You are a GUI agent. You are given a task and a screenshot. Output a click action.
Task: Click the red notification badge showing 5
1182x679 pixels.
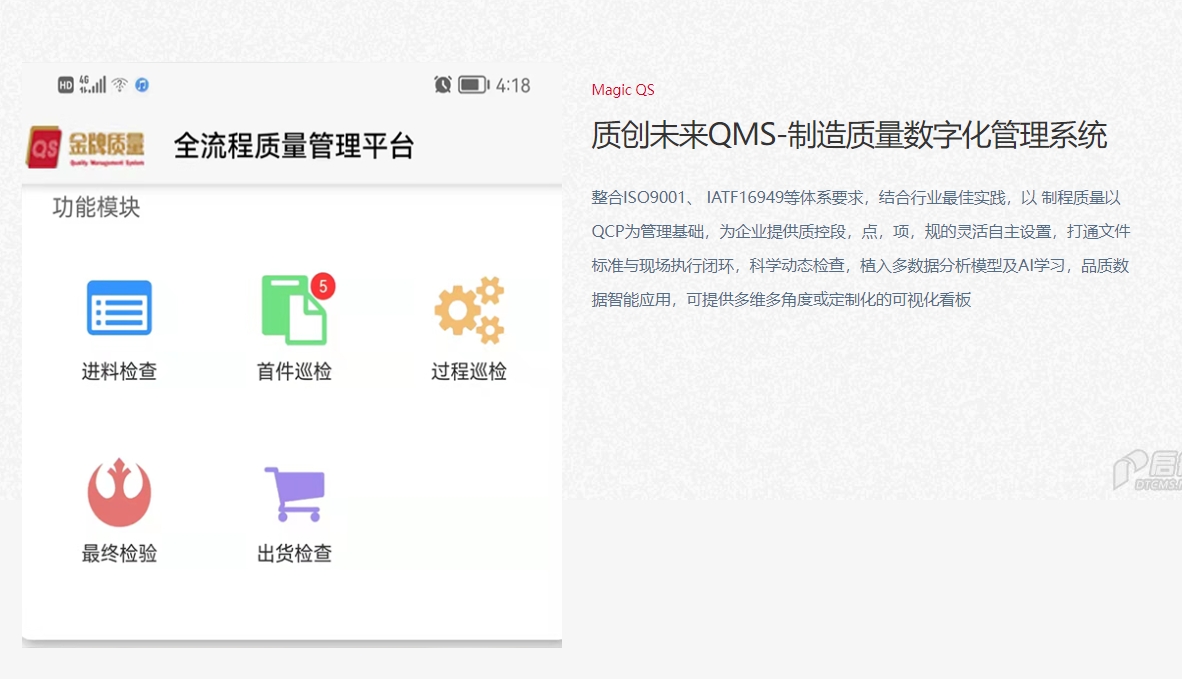[x=322, y=286]
